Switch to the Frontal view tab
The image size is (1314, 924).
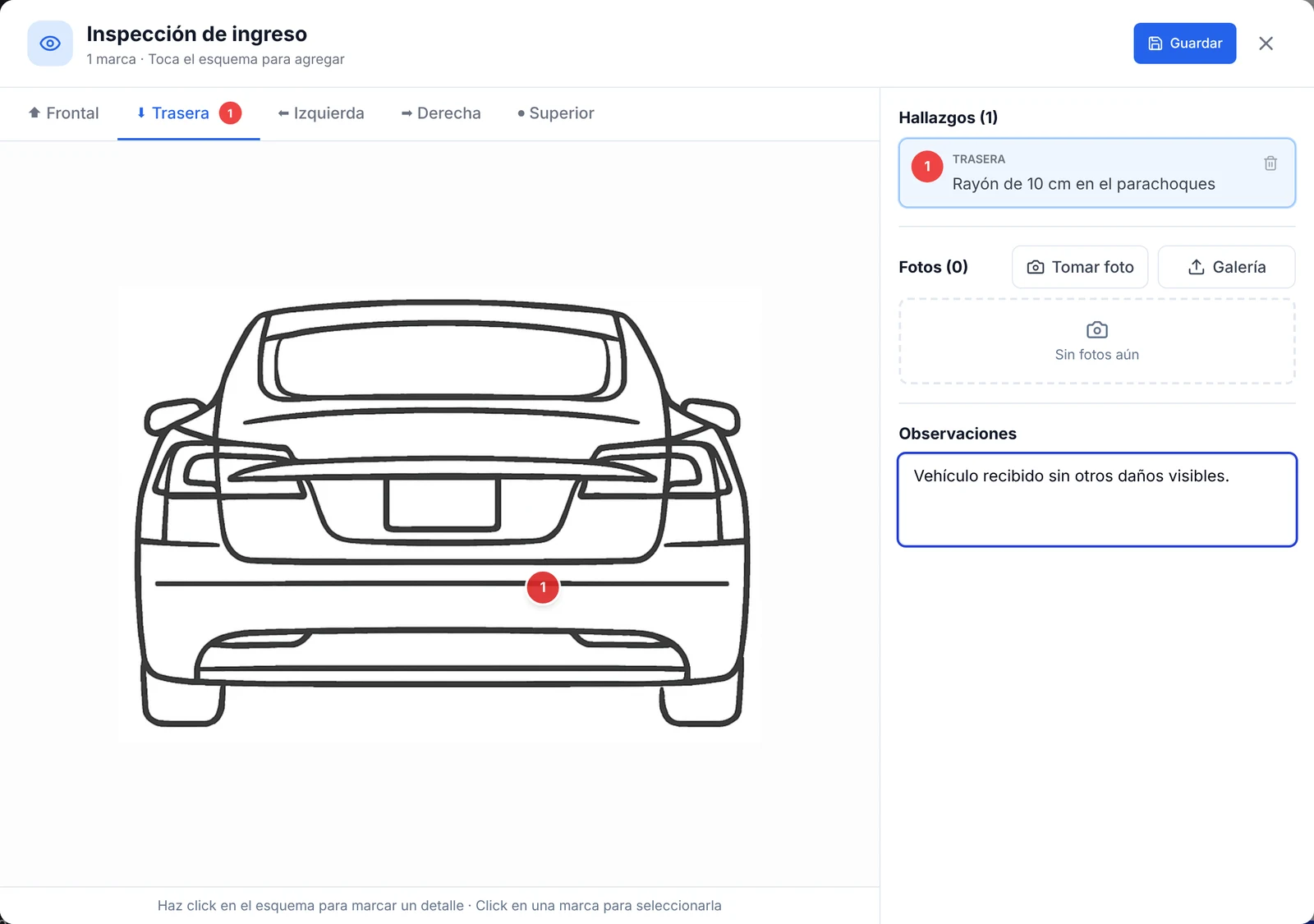[64, 113]
